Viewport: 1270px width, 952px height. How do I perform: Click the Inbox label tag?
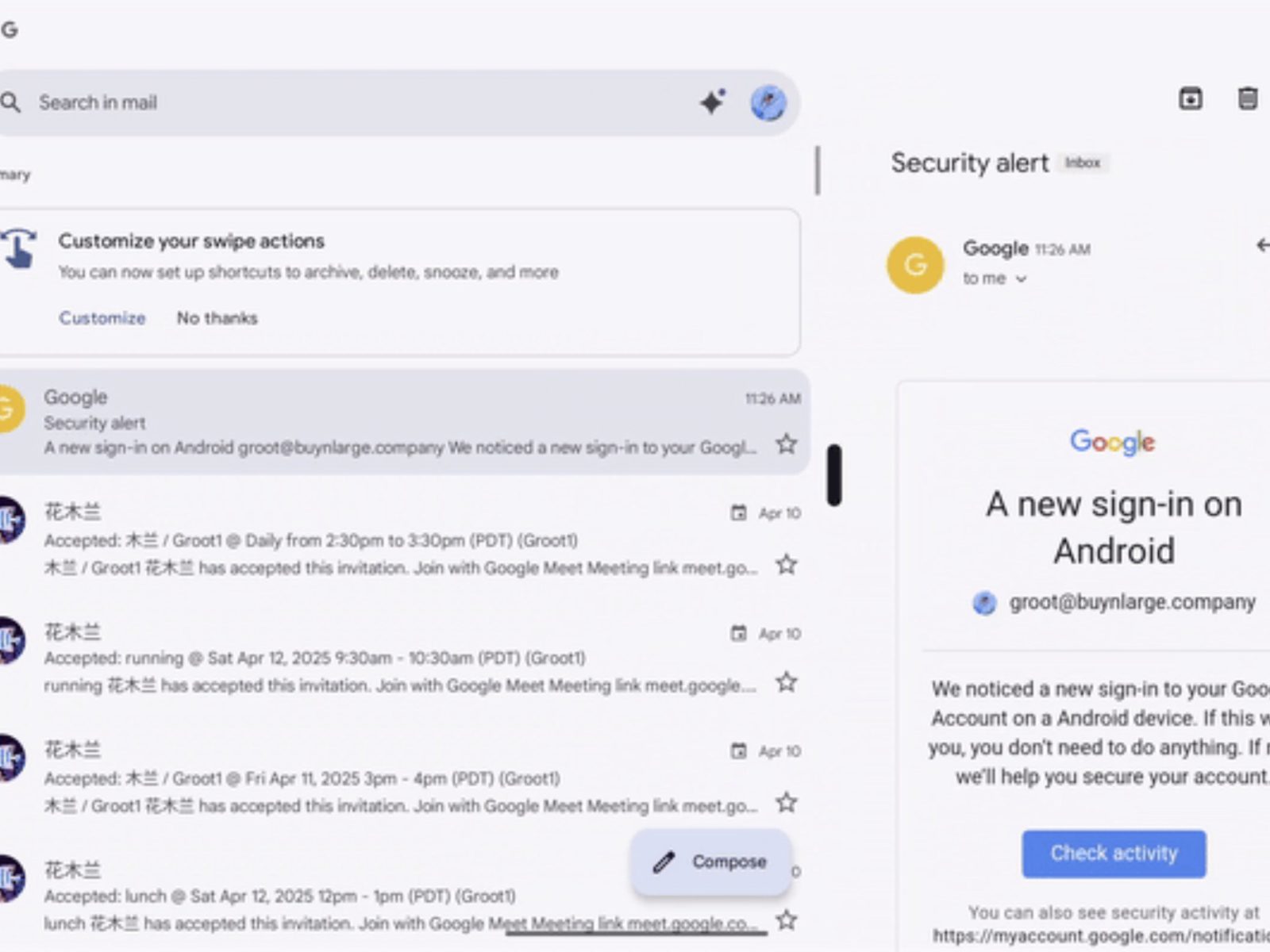pos(1082,163)
